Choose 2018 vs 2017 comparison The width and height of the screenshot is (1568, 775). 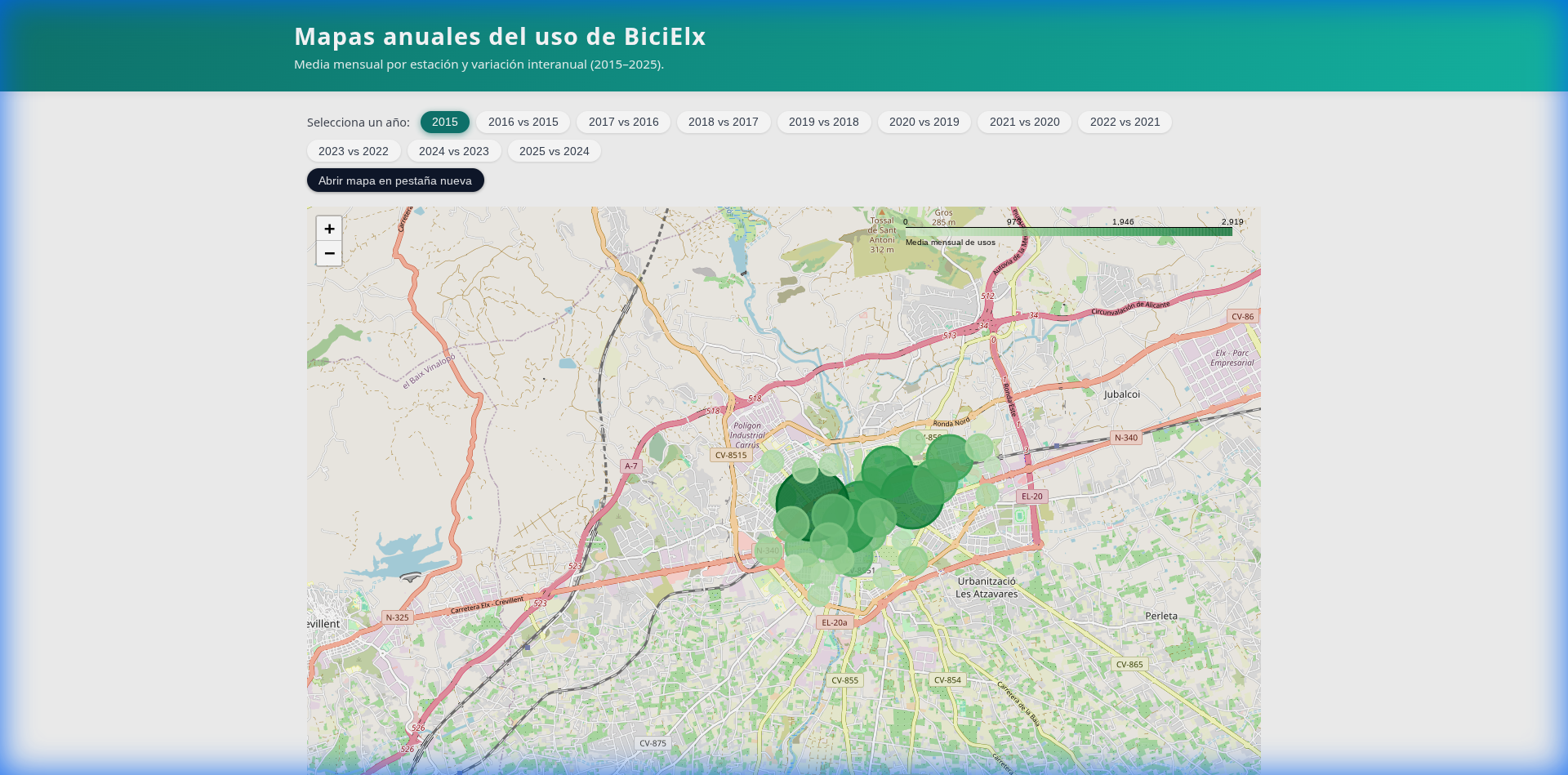(724, 122)
